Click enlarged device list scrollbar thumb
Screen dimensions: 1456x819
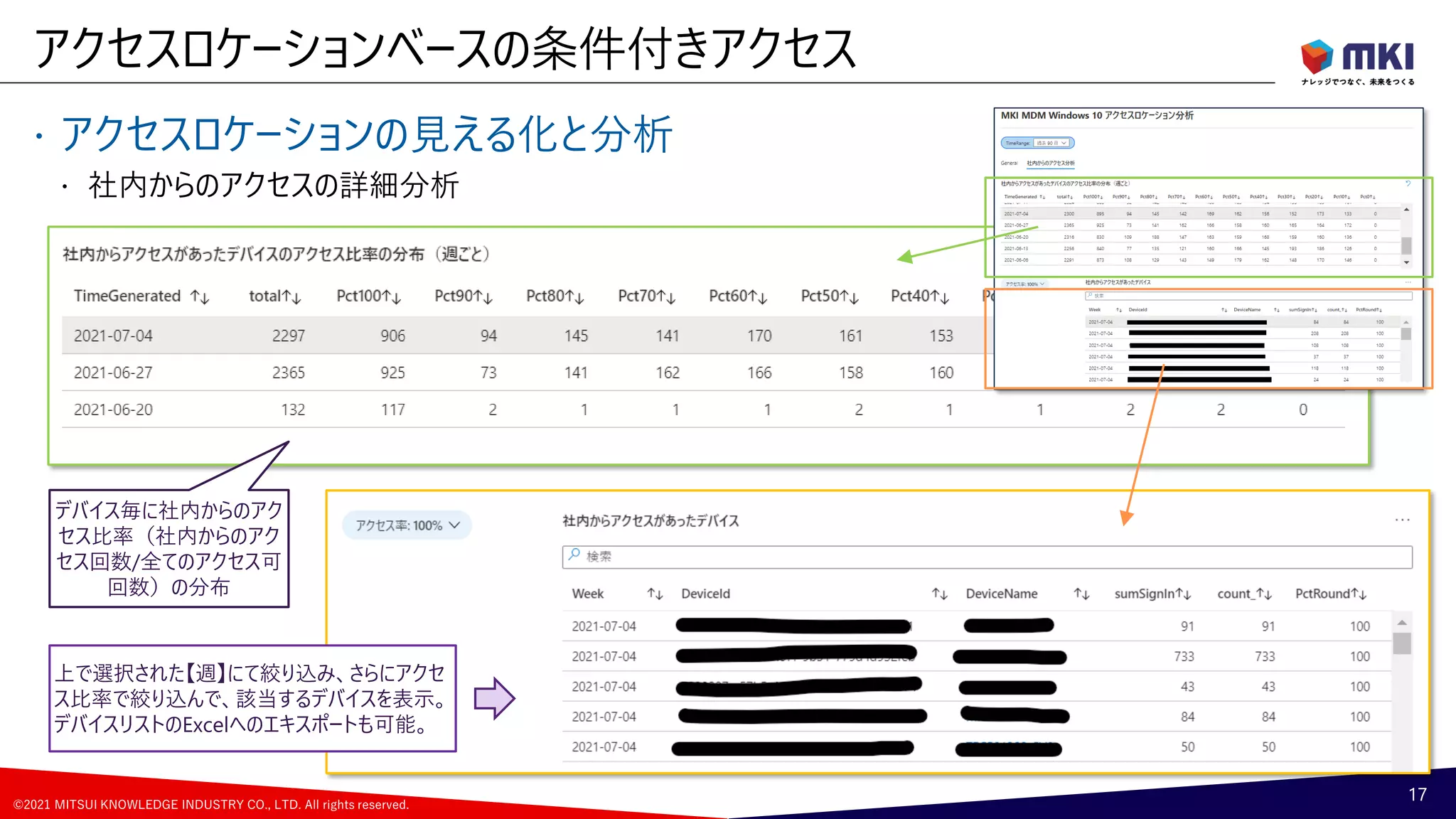(x=1401, y=643)
